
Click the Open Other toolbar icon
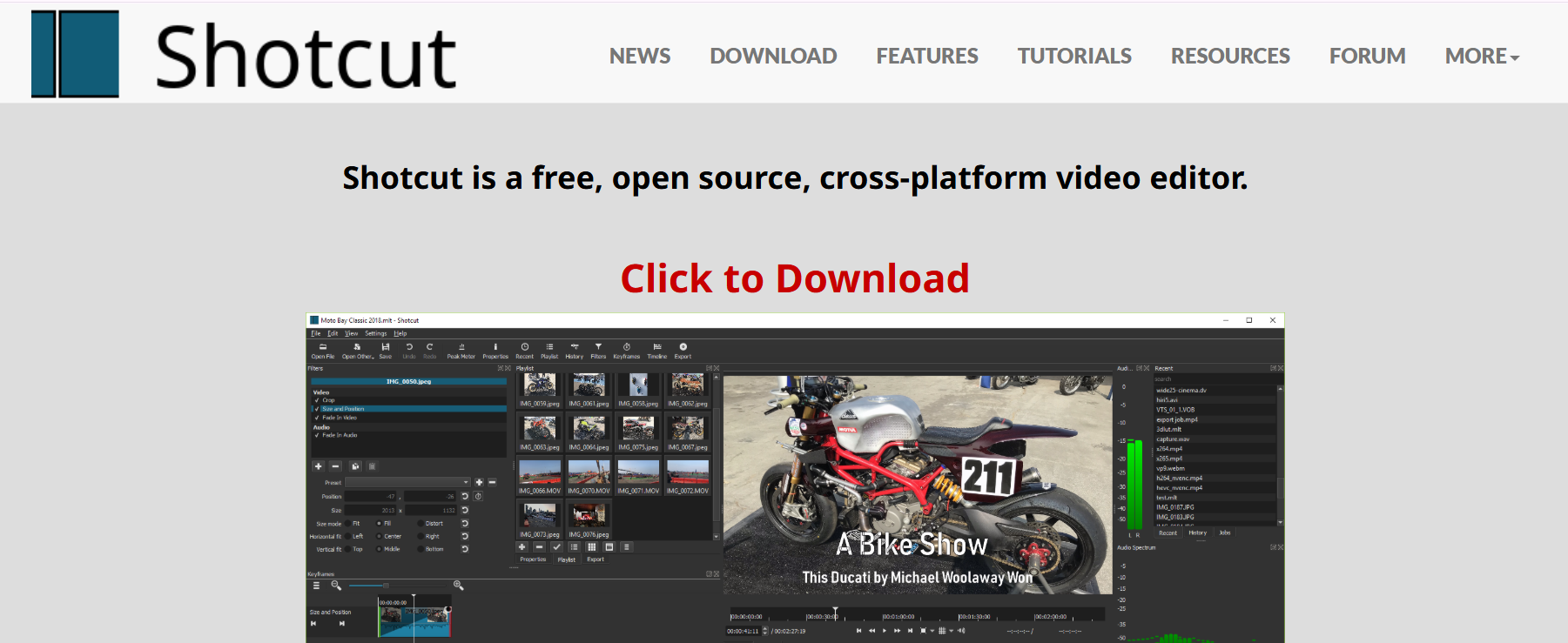[358, 351]
